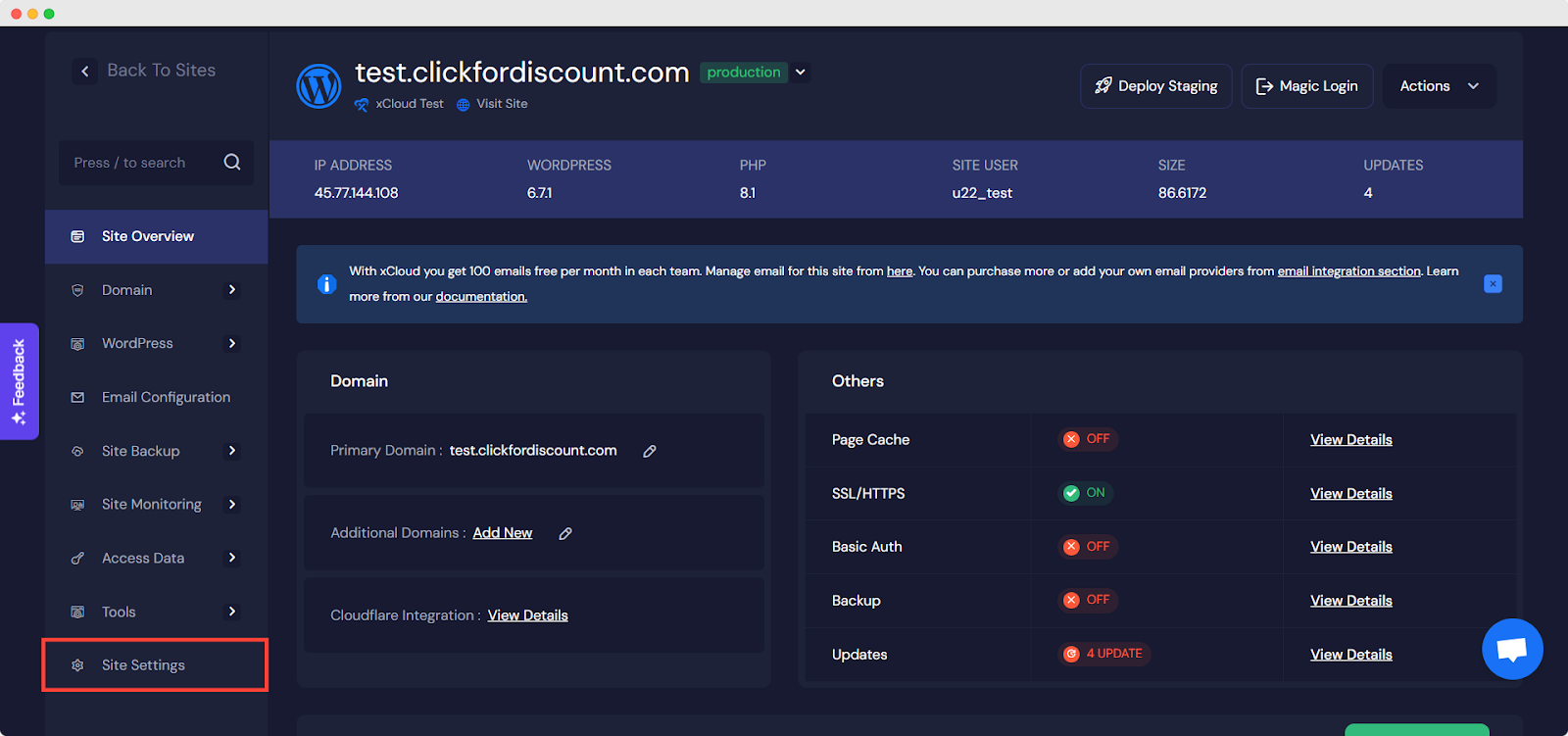Click the WordPress logo icon
The image size is (1568, 736).
pyautogui.click(x=318, y=86)
